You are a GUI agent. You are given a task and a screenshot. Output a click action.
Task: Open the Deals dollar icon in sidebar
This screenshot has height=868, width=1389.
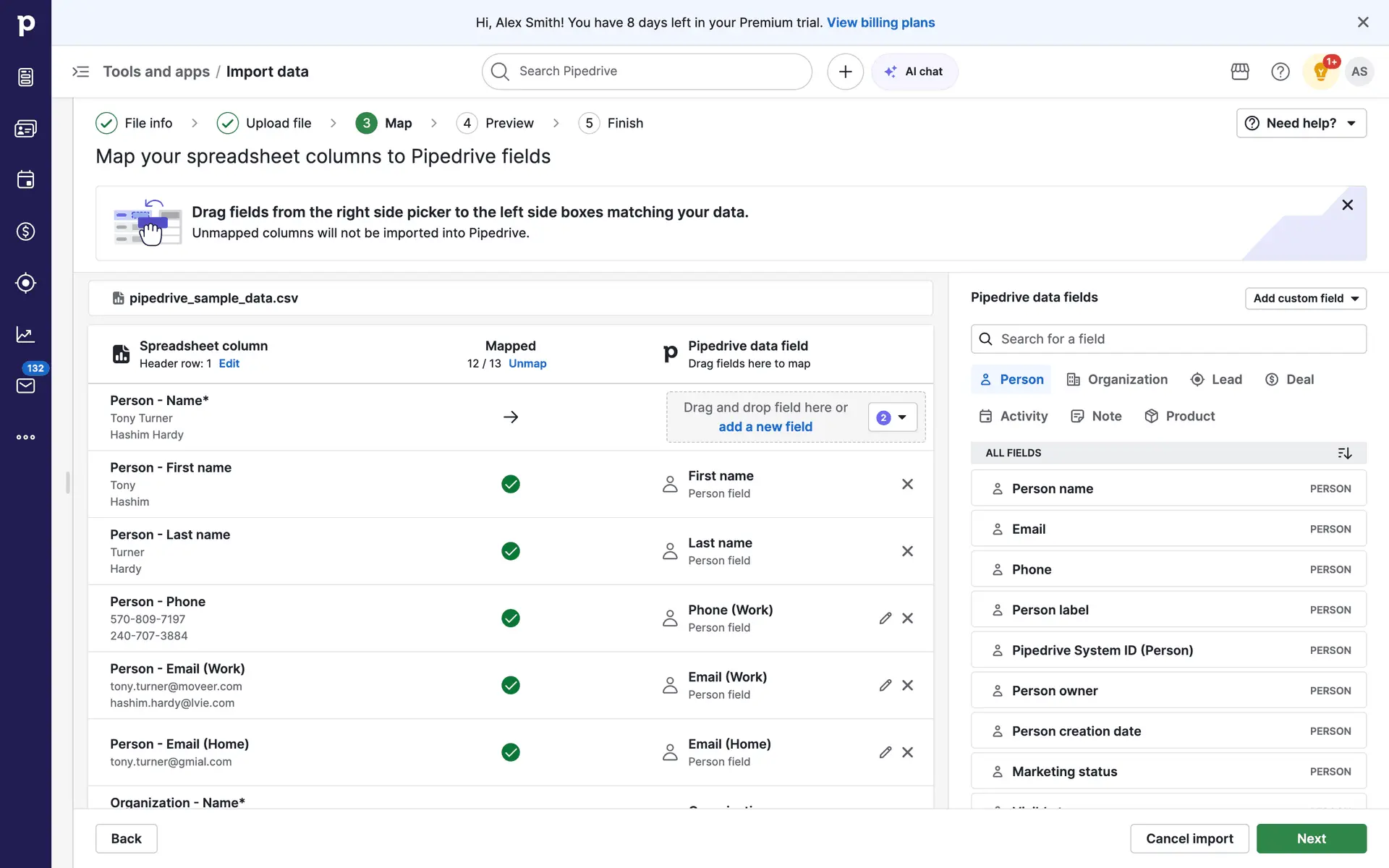tap(25, 231)
